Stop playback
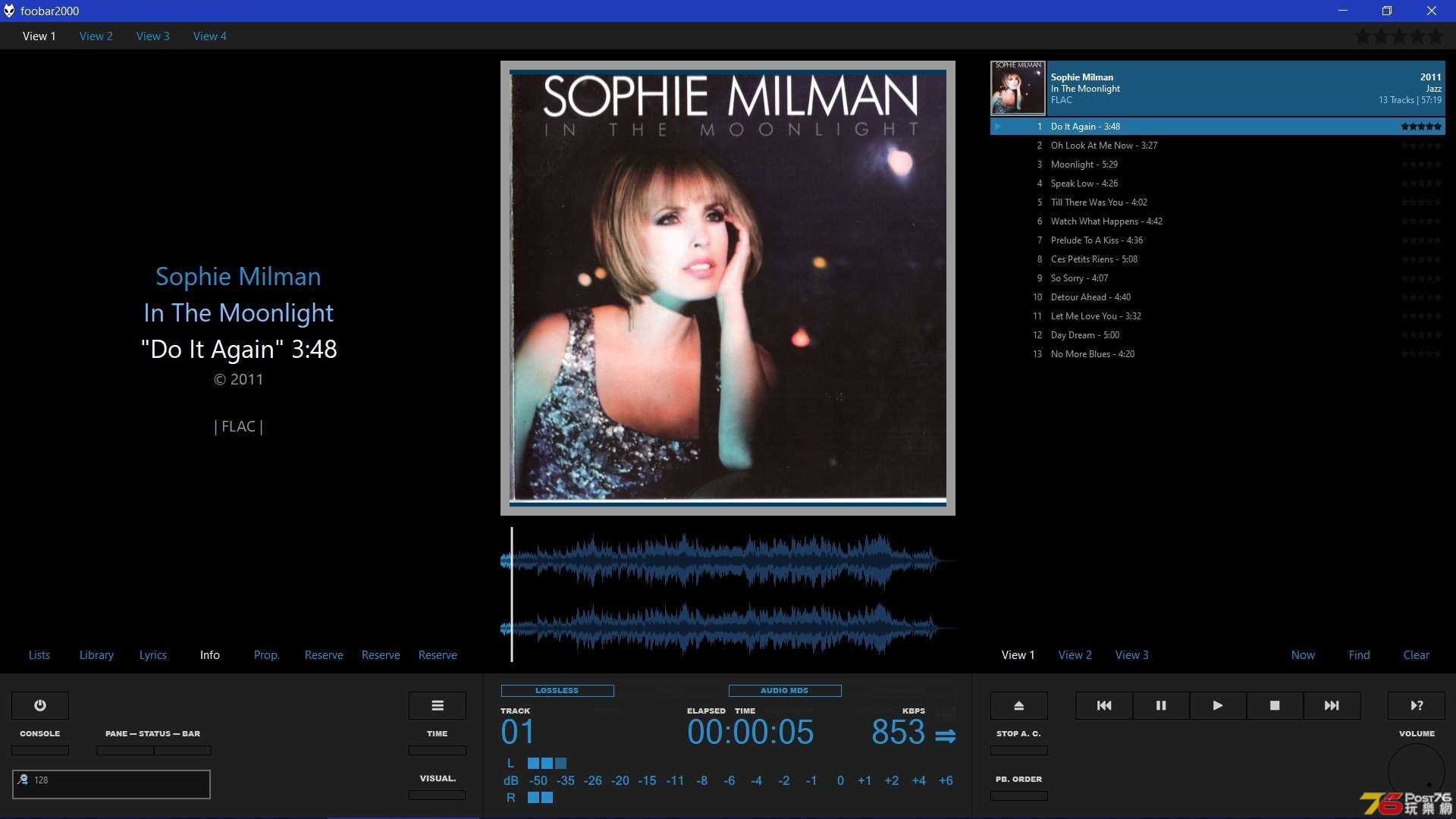Screen dimensions: 1456x819 pos(1275,705)
